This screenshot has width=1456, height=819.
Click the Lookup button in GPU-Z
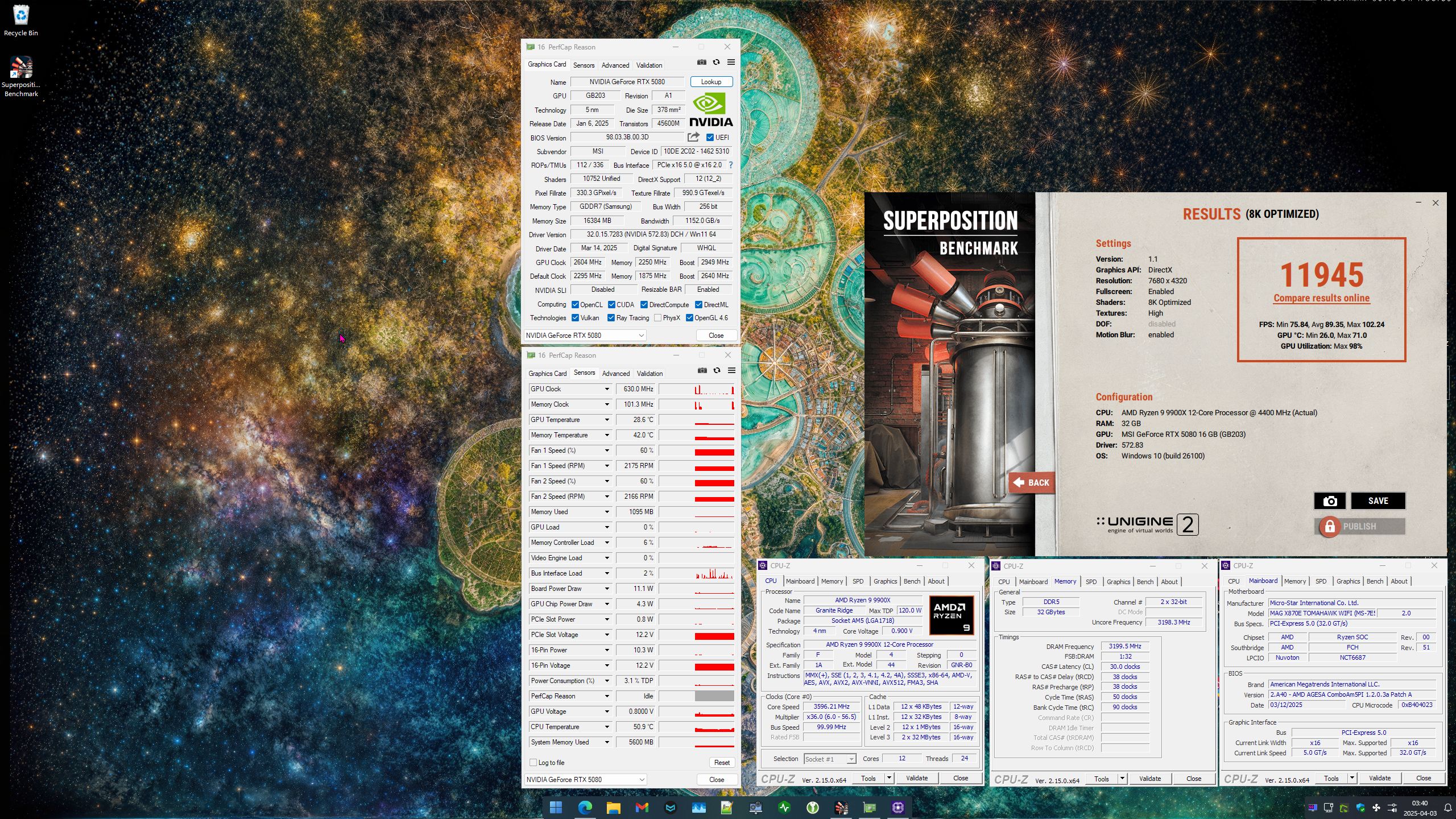coord(711,82)
